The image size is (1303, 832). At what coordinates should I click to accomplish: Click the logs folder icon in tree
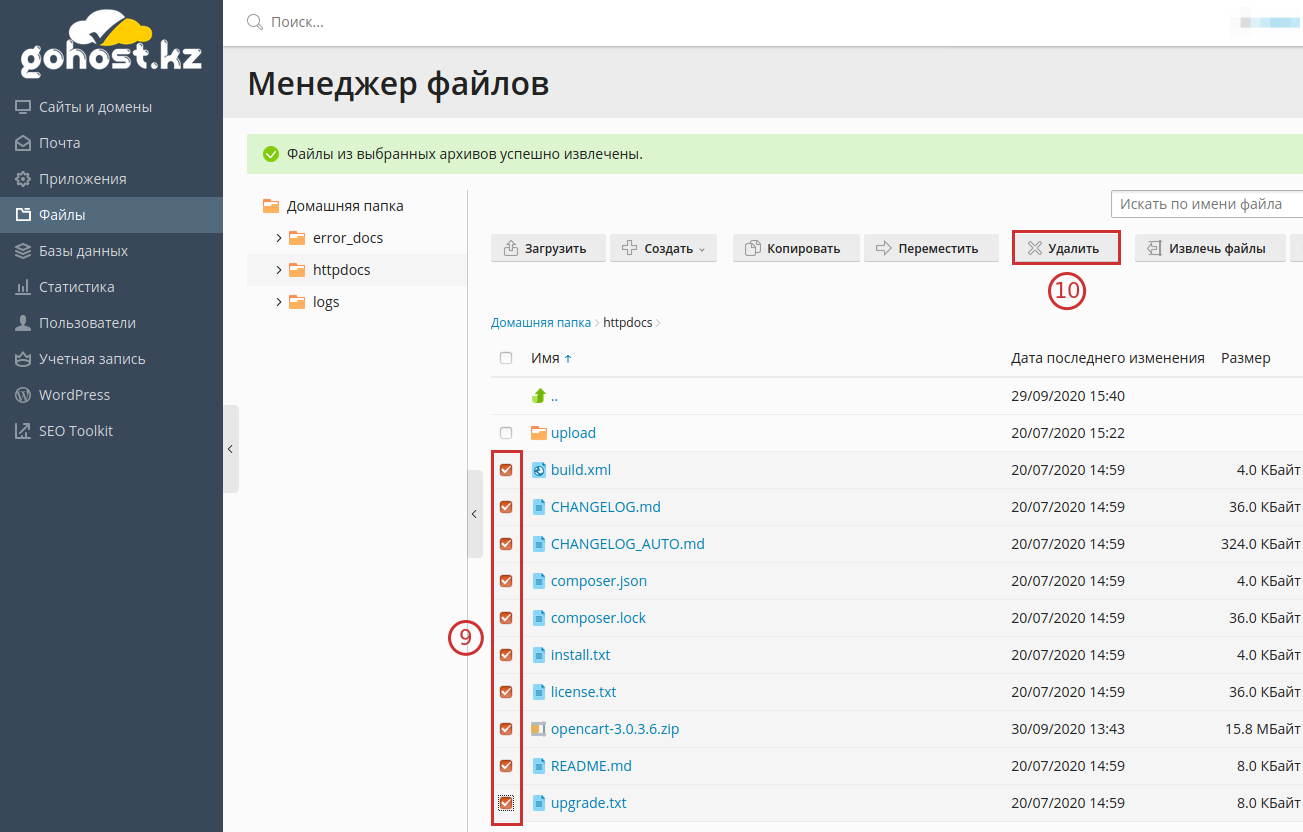(296, 302)
